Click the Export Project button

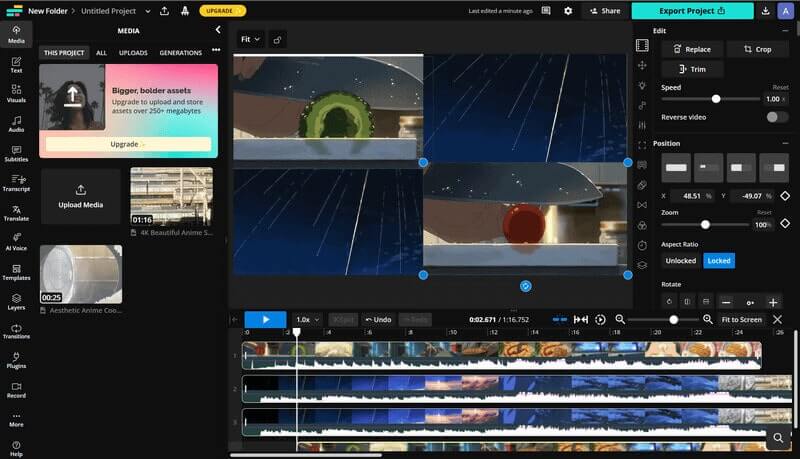pos(692,11)
